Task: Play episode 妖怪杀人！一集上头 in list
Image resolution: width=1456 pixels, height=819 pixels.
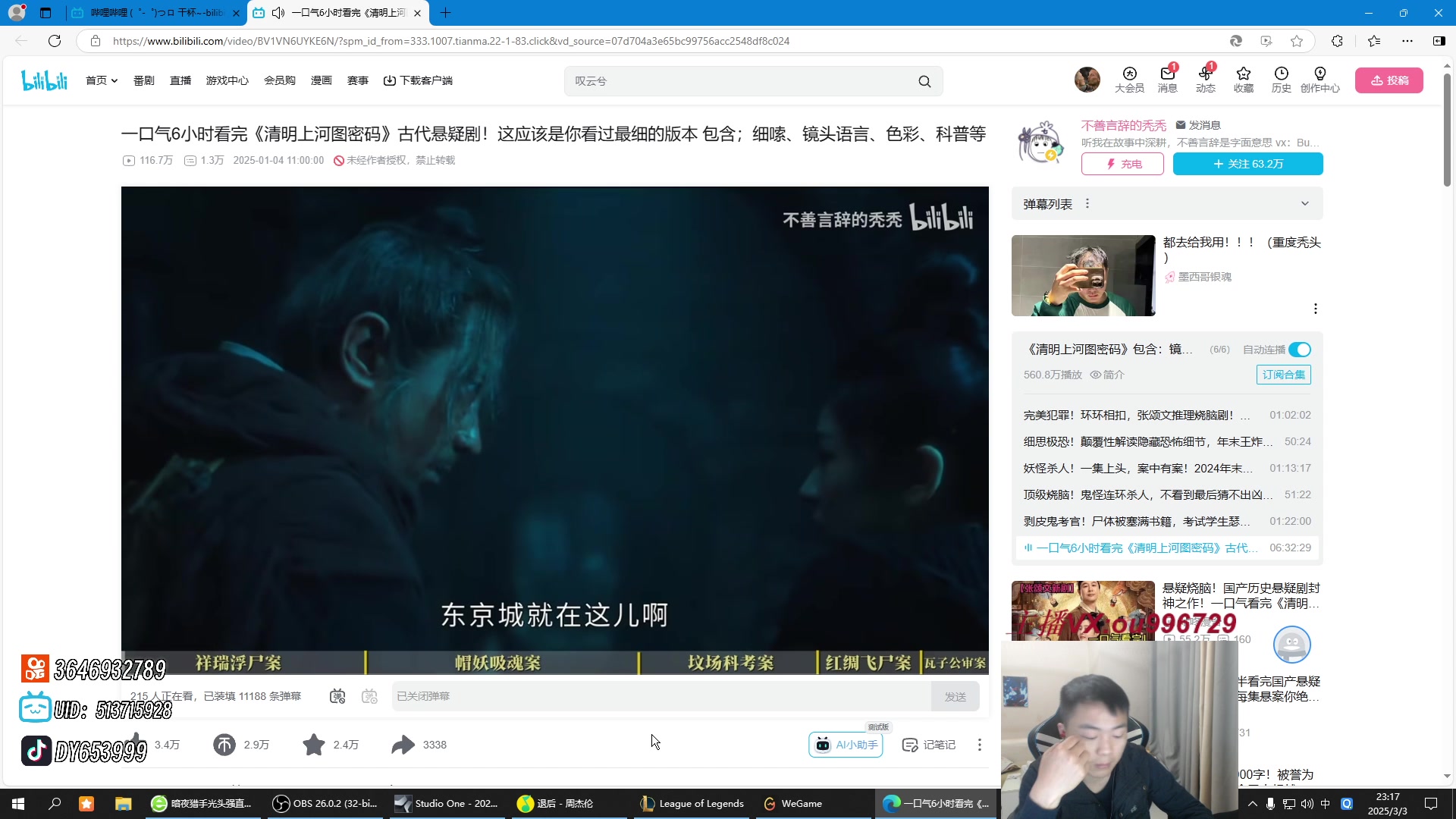Action: tap(1167, 469)
